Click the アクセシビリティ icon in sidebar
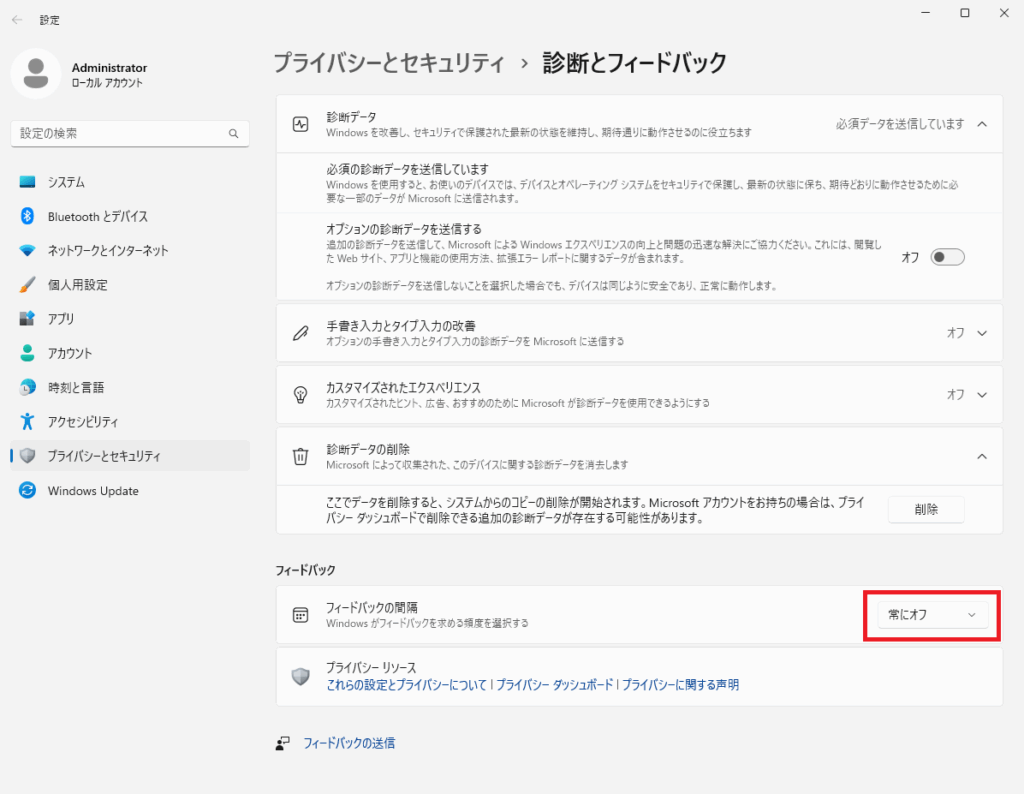The height and width of the screenshot is (794, 1024). [x=28, y=421]
